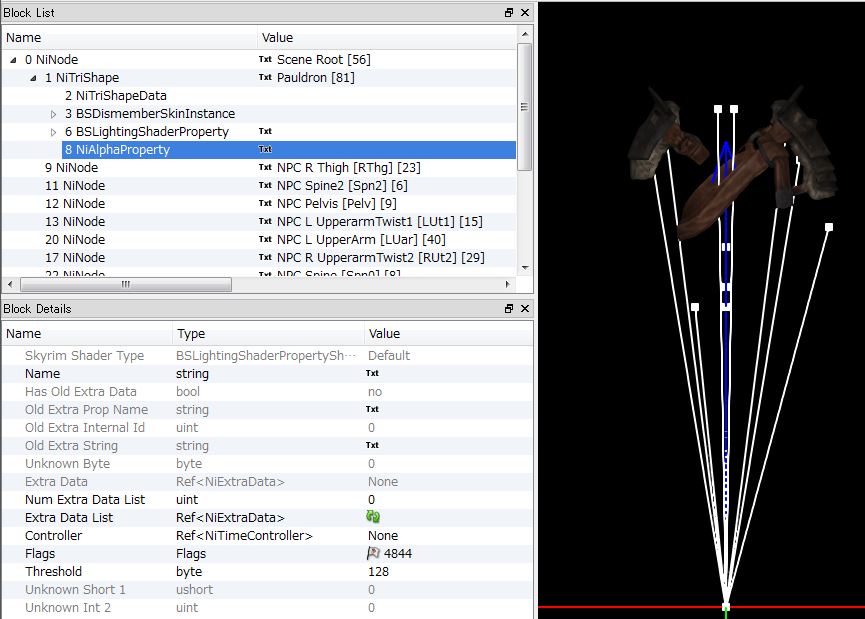Select 20 NiNode block
Viewport: 865px width, 619px height.
75,239
